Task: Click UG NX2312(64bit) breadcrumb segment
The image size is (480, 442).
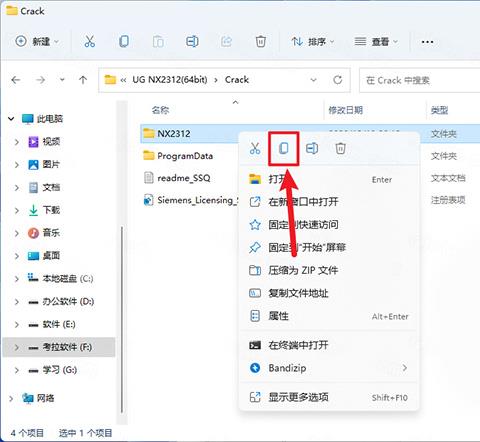Action: coord(170,80)
